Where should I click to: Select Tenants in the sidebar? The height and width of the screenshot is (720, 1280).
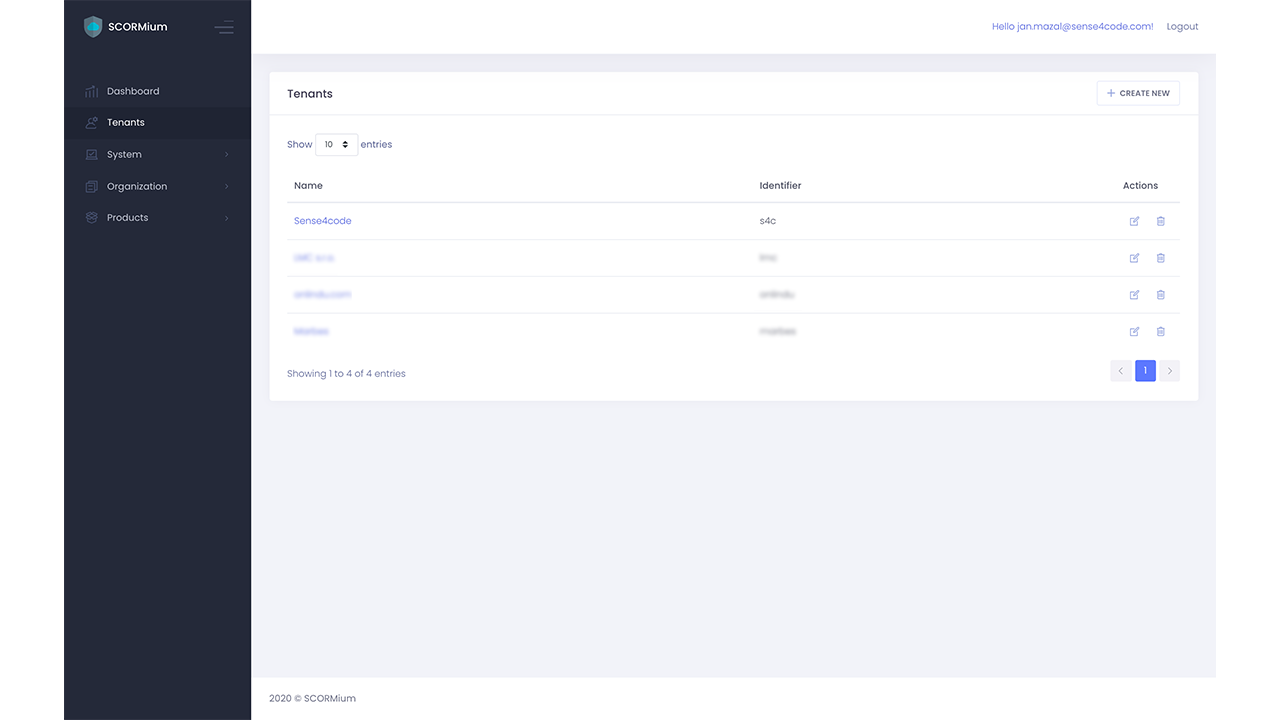126,123
